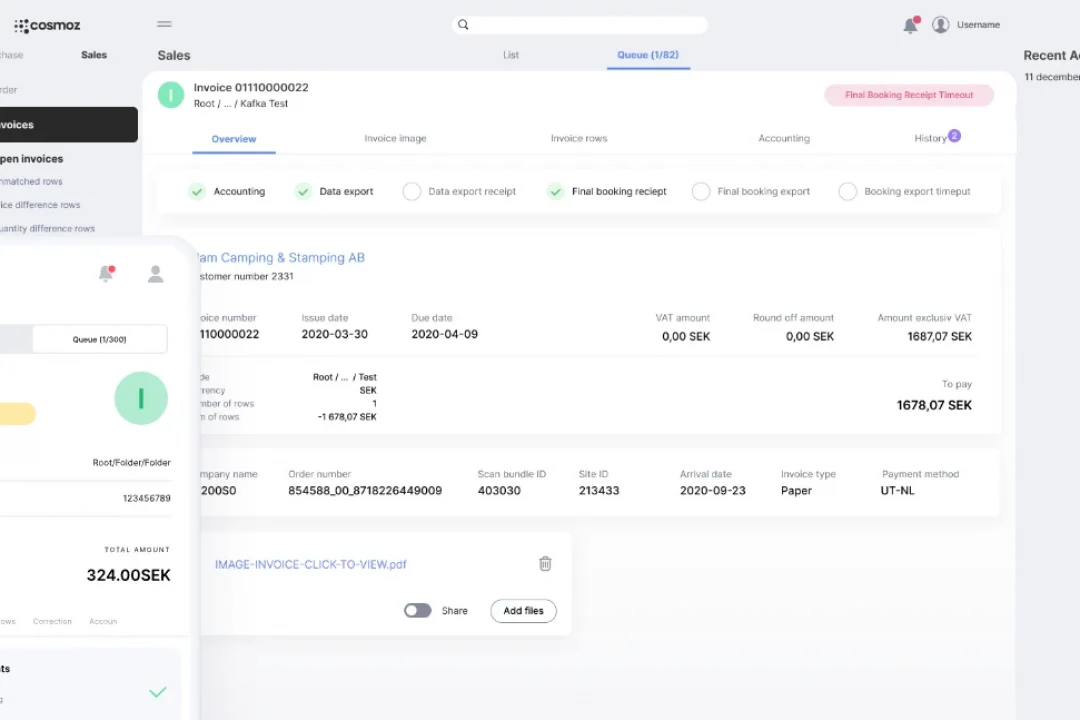Open notifications bell in top header
The image size is (1080, 720).
click(x=910, y=26)
